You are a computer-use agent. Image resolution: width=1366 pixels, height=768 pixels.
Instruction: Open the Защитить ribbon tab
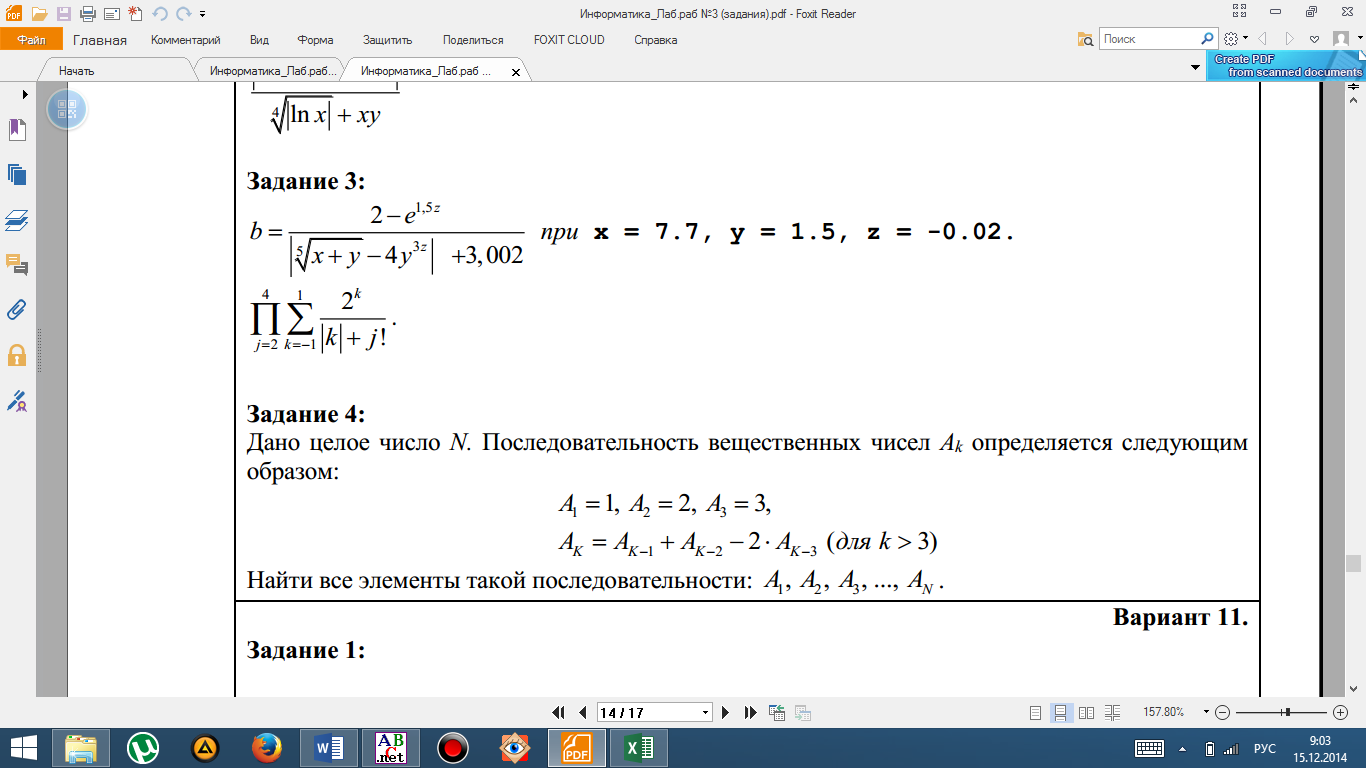pyautogui.click(x=388, y=40)
